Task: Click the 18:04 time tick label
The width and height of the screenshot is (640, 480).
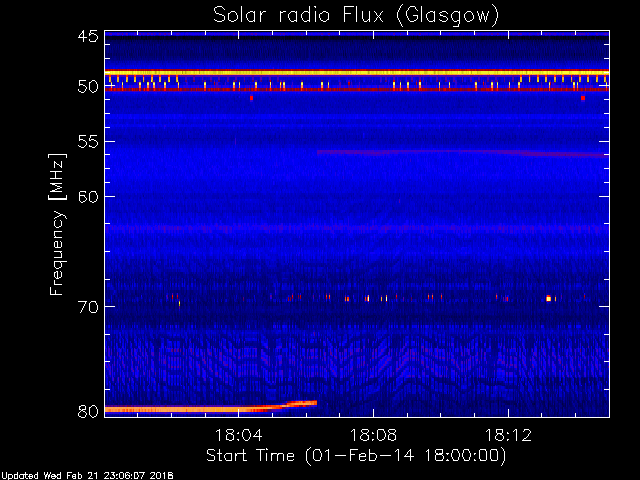Action: 238,435
